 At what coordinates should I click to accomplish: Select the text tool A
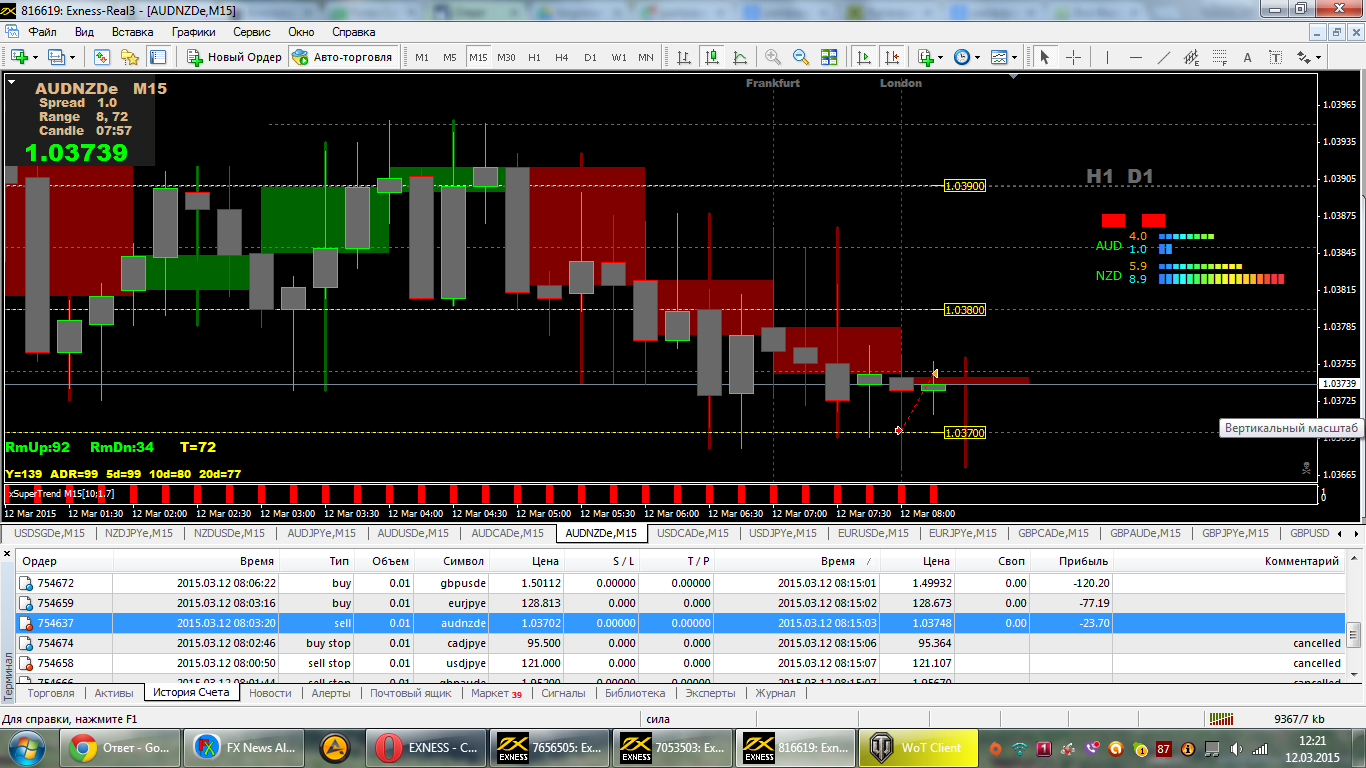pyautogui.click(x=1247, y=57)
